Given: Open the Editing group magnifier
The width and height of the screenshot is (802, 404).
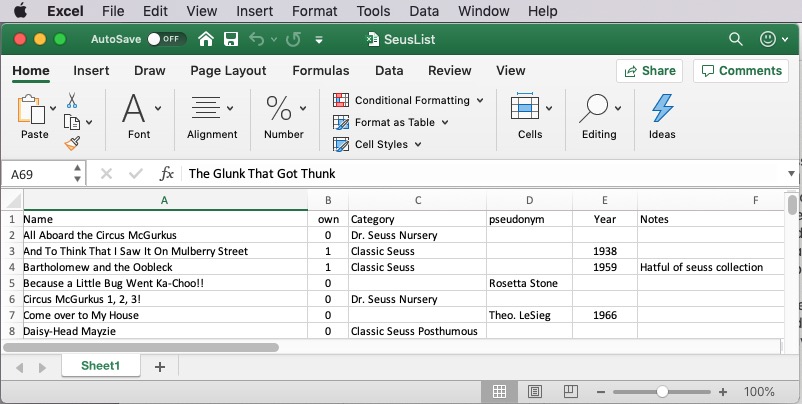Looking at the screenshot, I should (594, 108).
